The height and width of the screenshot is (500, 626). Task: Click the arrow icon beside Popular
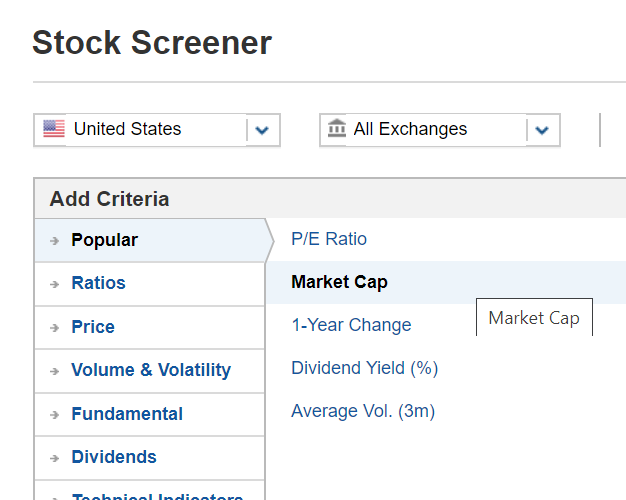click(x=54, y=241)
